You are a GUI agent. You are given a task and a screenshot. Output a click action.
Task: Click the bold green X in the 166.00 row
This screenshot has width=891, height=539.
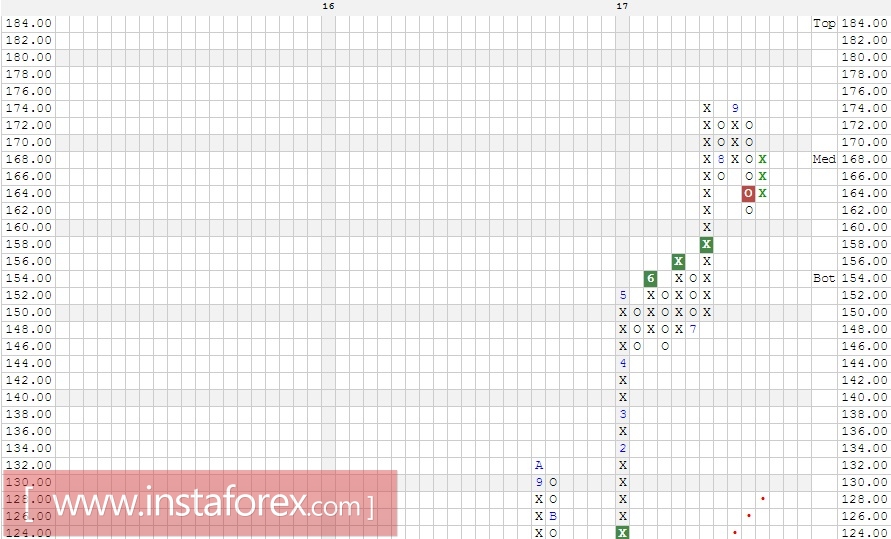click(x=763, y=176)
